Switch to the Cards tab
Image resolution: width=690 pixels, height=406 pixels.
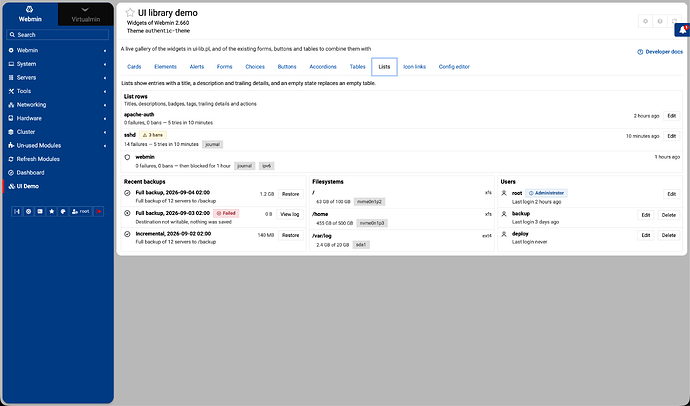[x=134, y=67]
